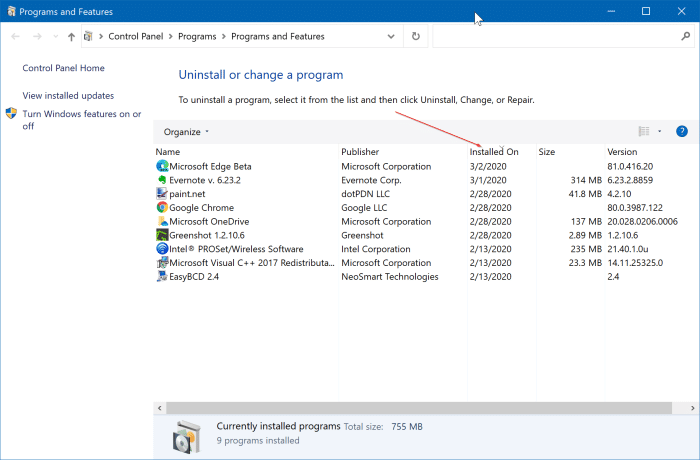This screenshot has width=700, height=460.
Task: Click the refresh button in address bar
Action: click(x=416, y=36)
